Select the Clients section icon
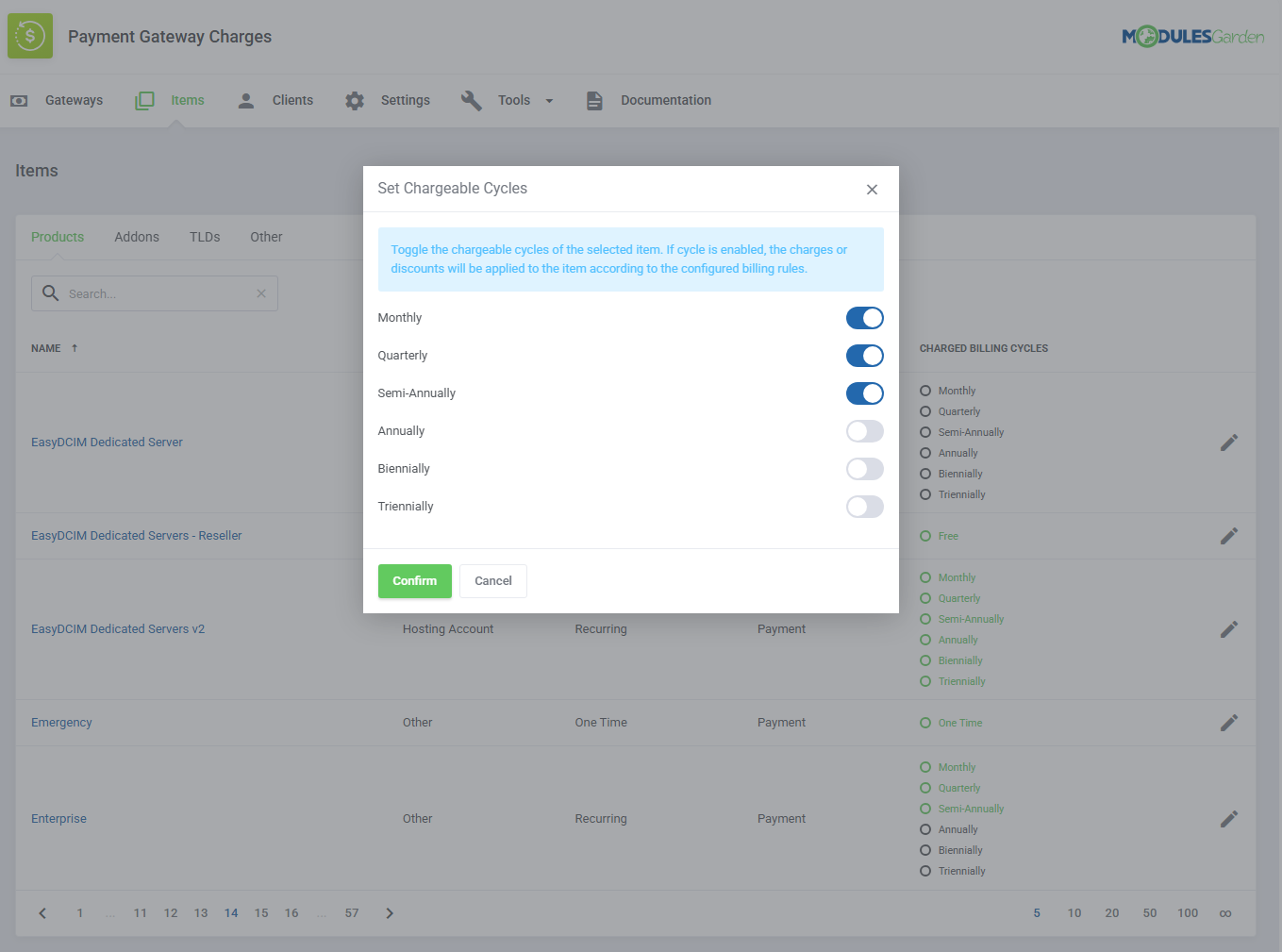This screenshot has width=1282, height=952. [x=245, y=100]
